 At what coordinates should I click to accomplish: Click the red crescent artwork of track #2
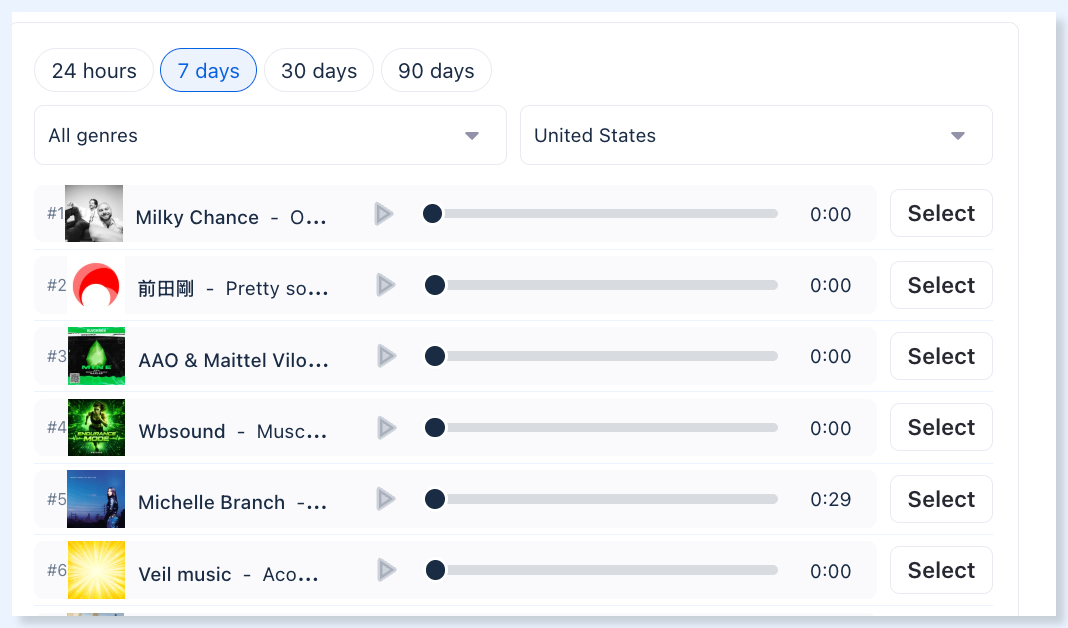96,285
